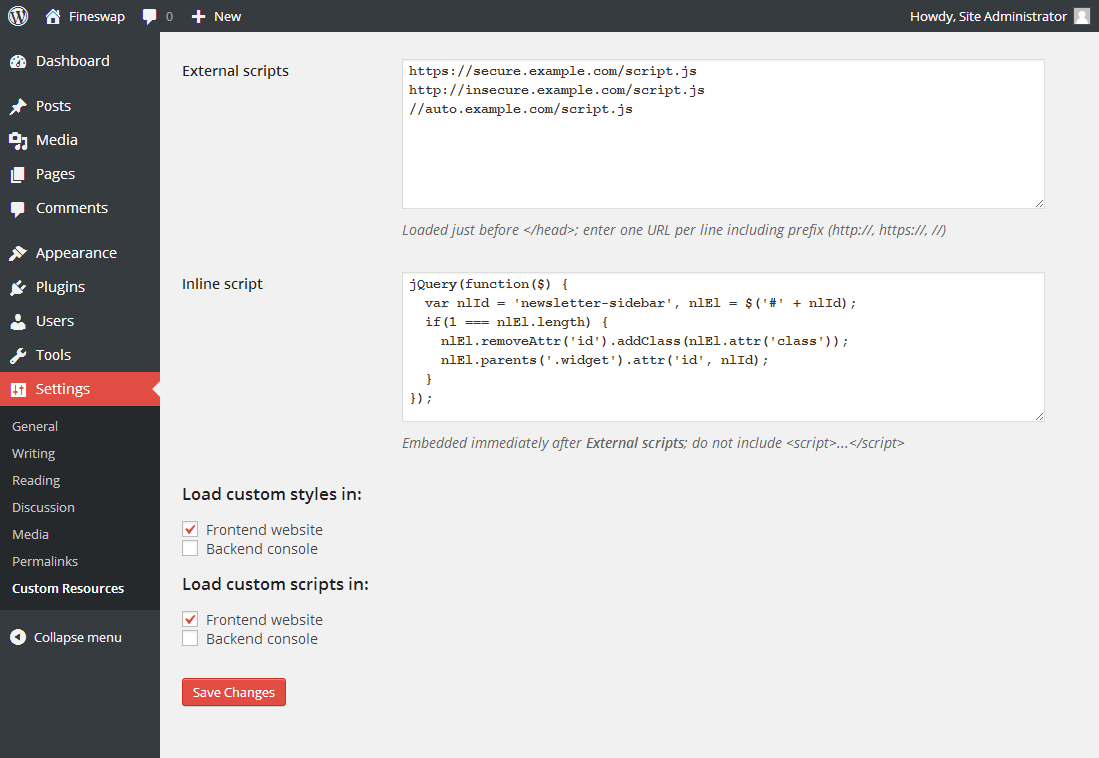Open Writing settings submenu
This screenshot has height=758, width=1099.
point(34,454)
